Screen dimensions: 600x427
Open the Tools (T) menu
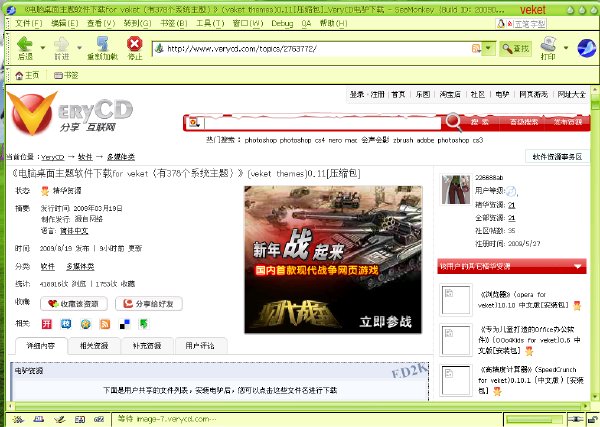pyautogui.click(x=210, y=23)
